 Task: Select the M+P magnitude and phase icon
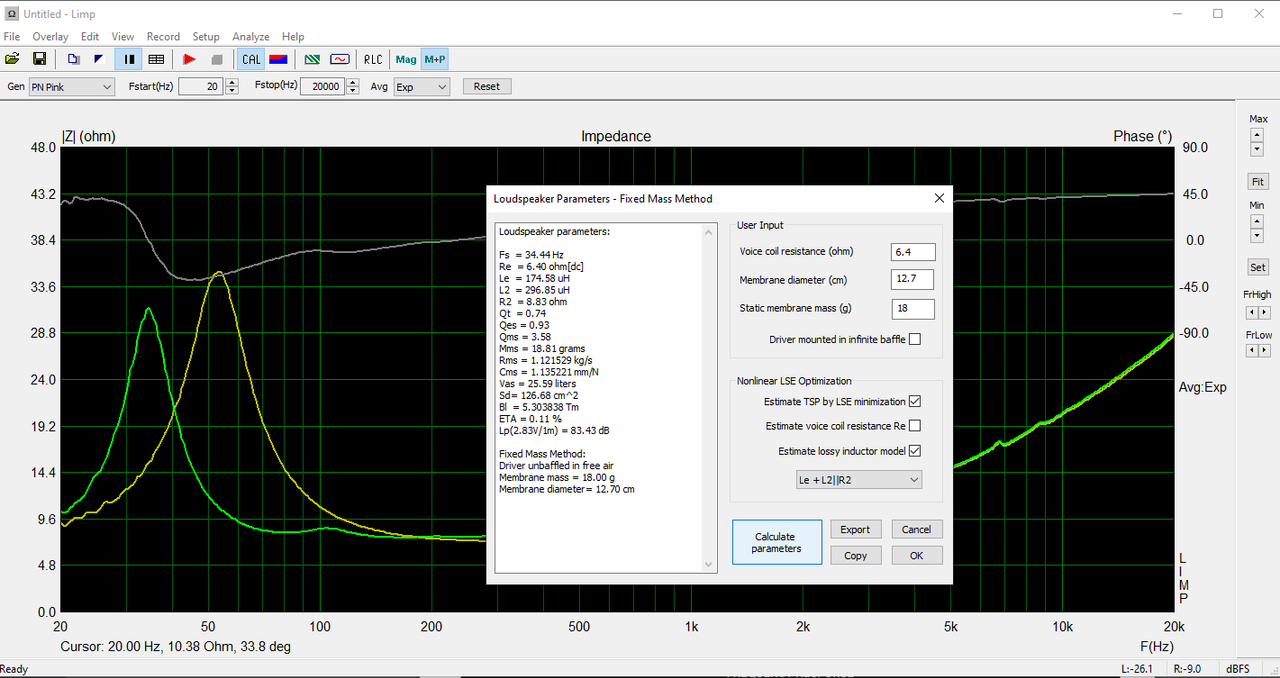pos(435,59)
